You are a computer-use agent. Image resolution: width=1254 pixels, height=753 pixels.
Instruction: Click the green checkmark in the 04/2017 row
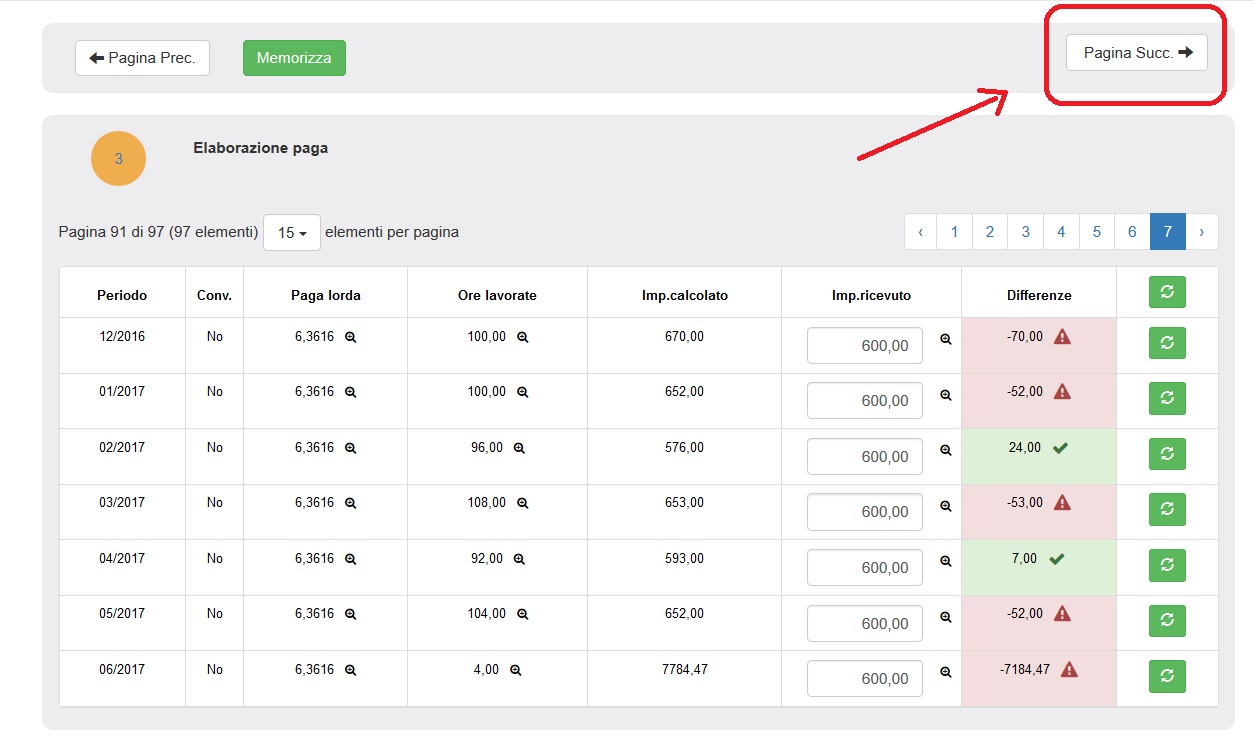(x=1056, y=559)
